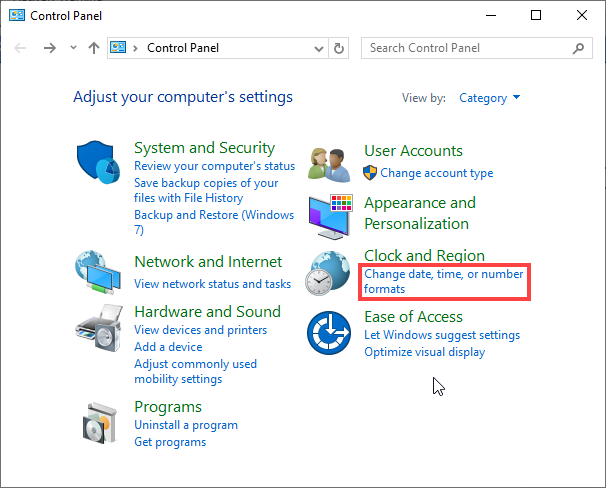This screenshot has width=606, height=488.
Task: Click the User Accounts people icon
Action: click(331, 162)
